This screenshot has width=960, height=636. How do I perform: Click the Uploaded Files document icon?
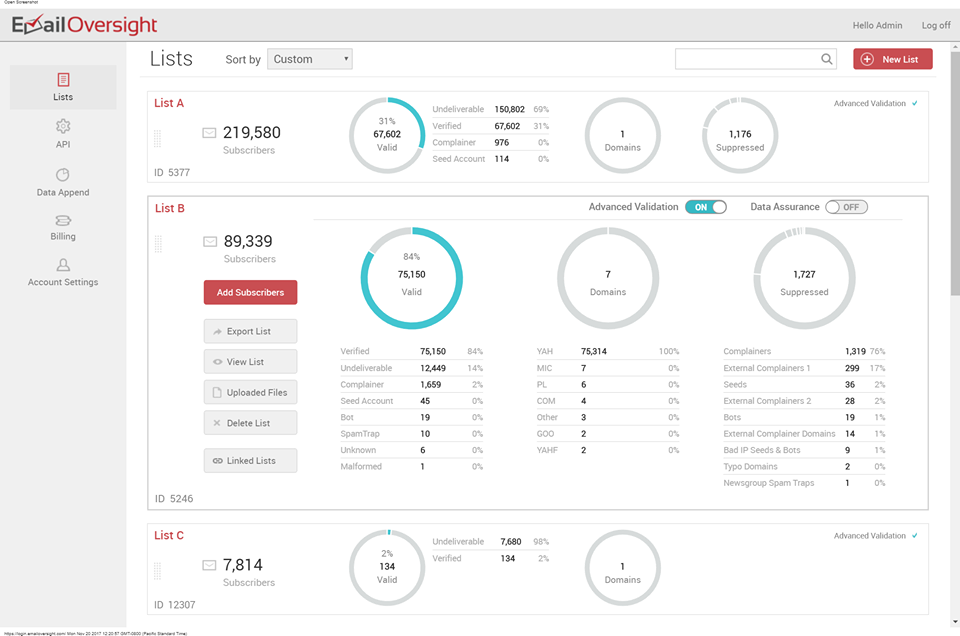click(x=217, y=392)
